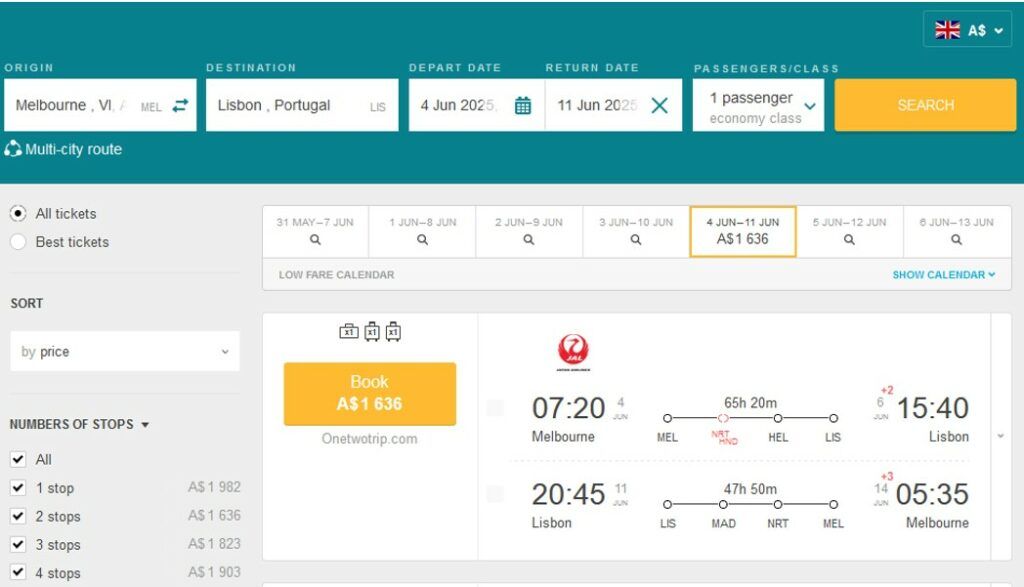Click the magnifier icon under 2 JUN–9 JUN

tap(528, 239)
